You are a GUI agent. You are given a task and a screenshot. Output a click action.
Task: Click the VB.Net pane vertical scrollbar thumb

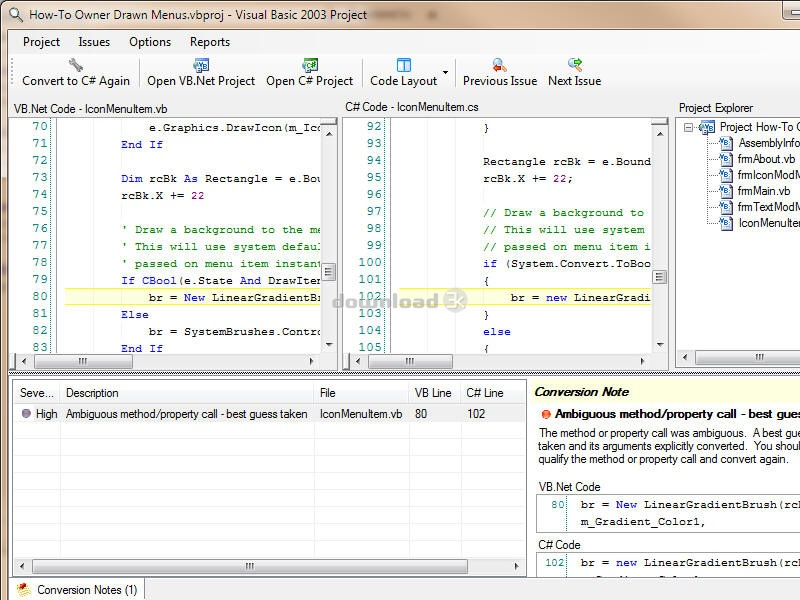tap(329, 271)
